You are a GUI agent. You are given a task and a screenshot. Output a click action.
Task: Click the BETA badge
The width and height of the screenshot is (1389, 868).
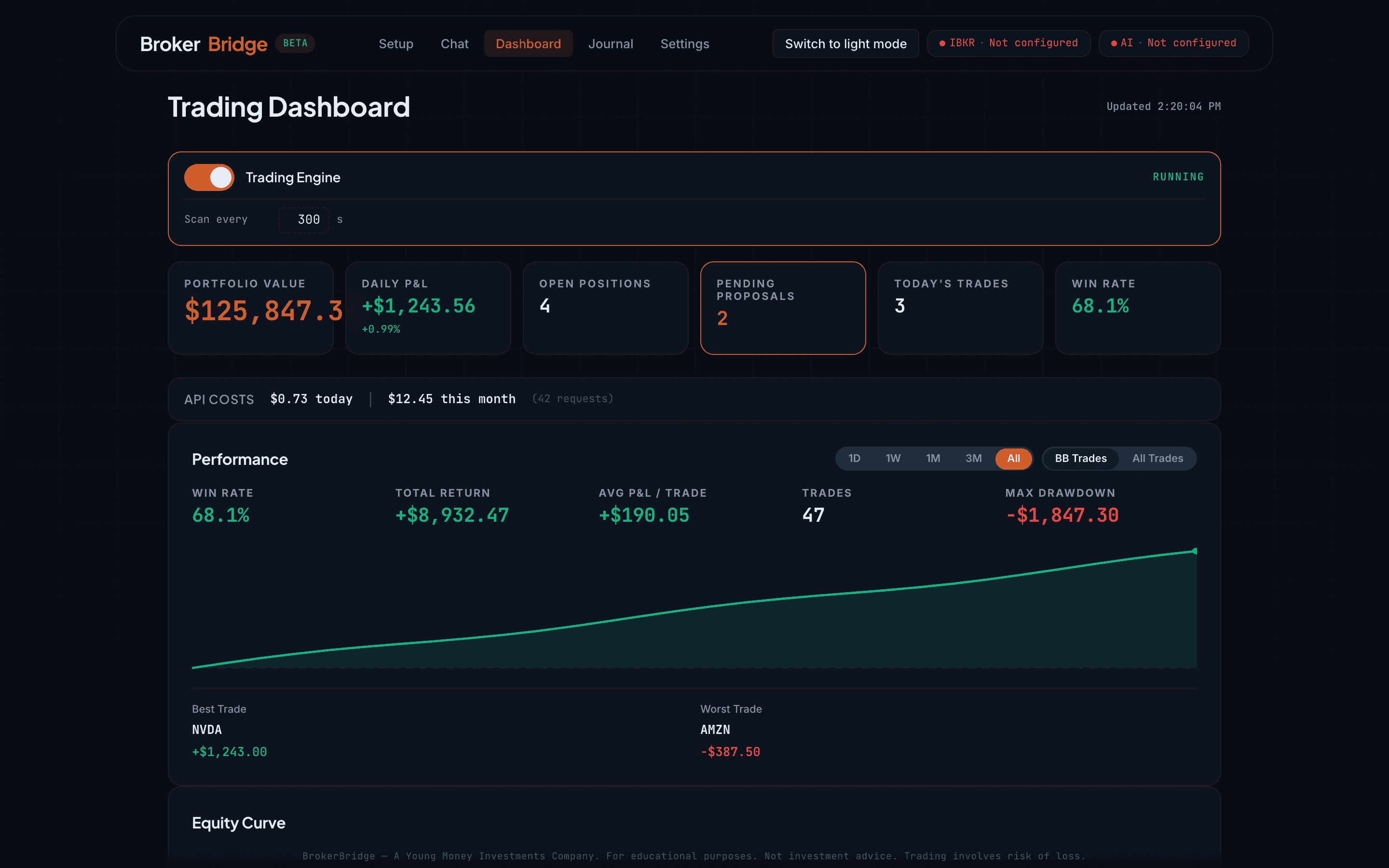coord(295,43)
